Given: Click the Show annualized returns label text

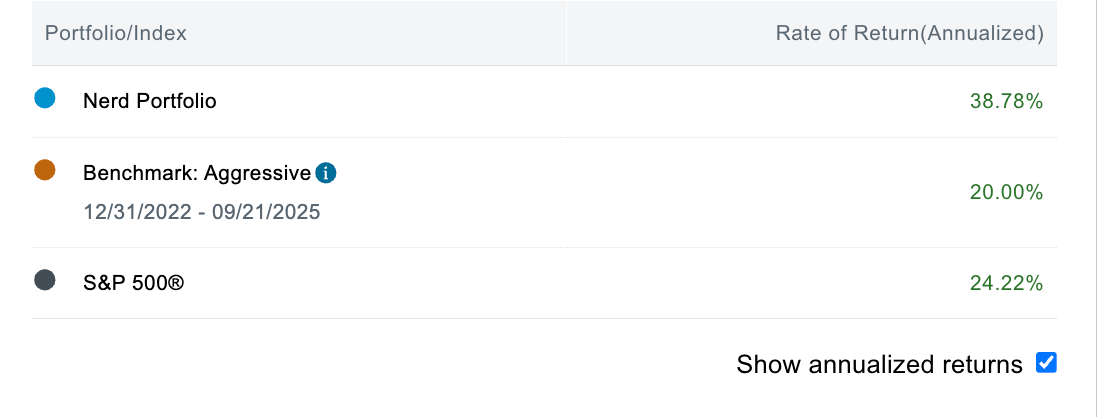Looking at the screenshot, I should (x=879, y=364).
